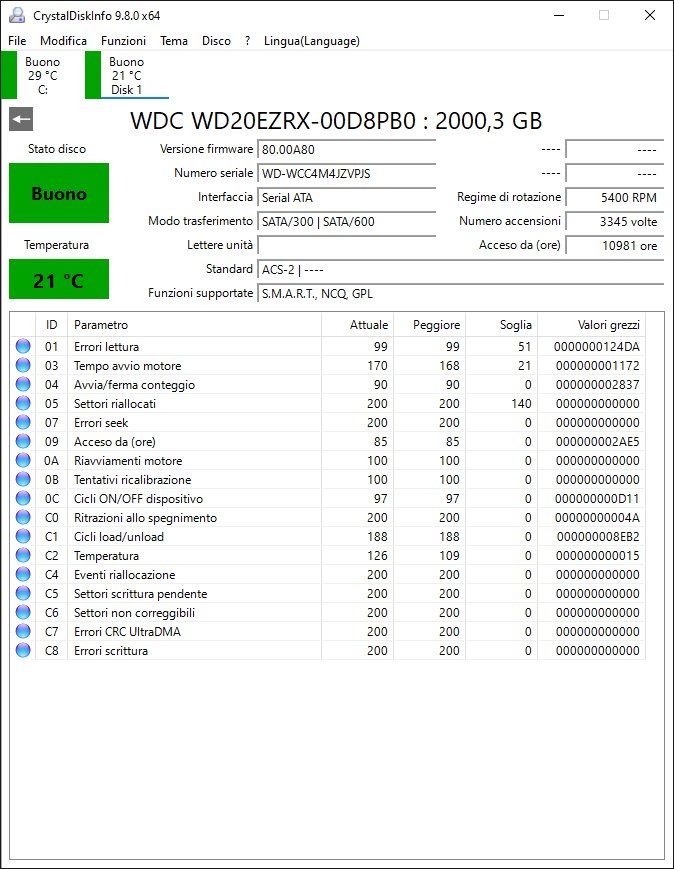
Task: Click the green 21 °C temperature button
Action: (x=59, y=279)
